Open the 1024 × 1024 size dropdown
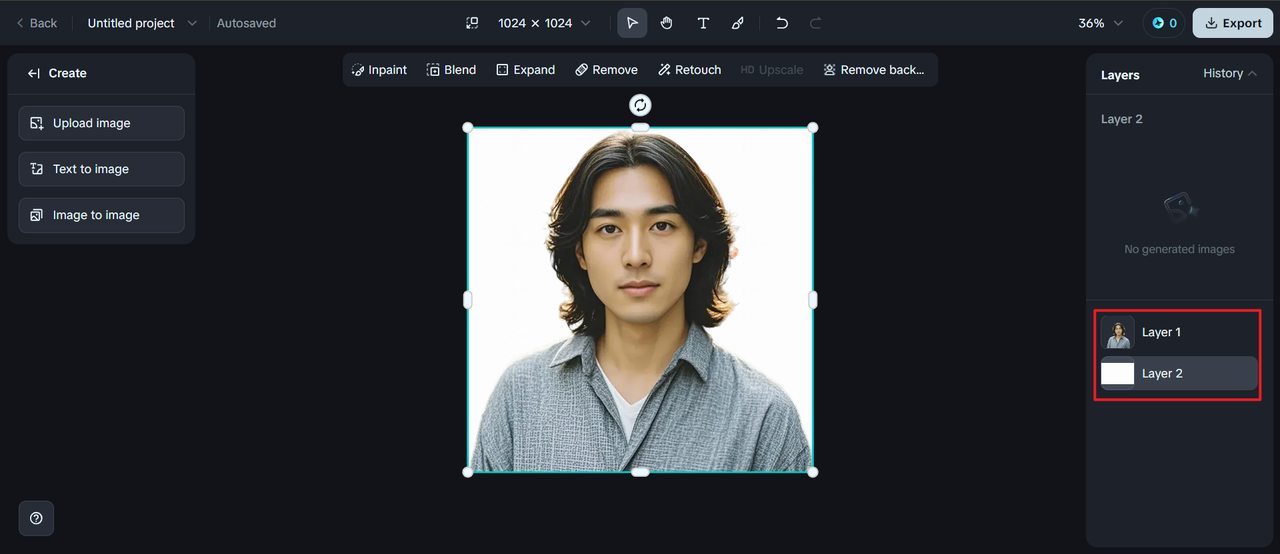 point(544,23)
